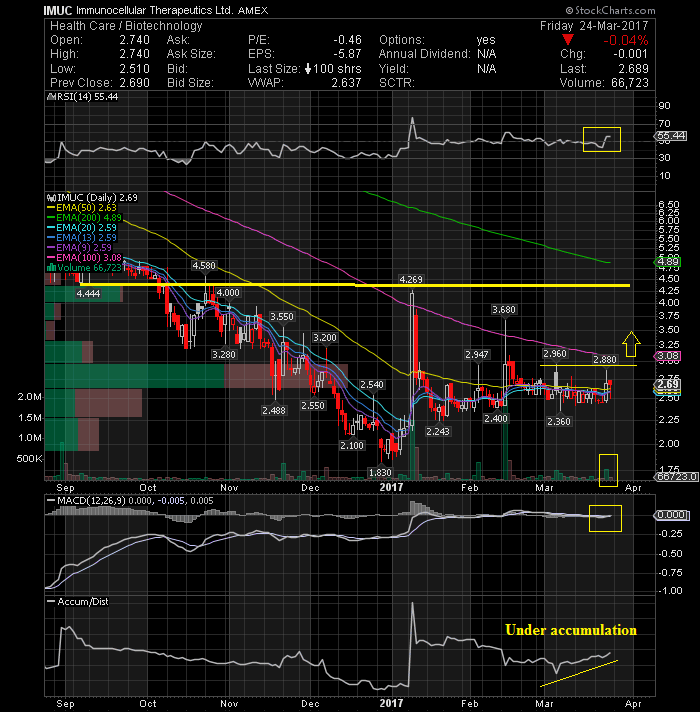This screenshot has height=712, width=700.
Task: Click the 2.0M volume scale label
Action: [x=30, y=397]
